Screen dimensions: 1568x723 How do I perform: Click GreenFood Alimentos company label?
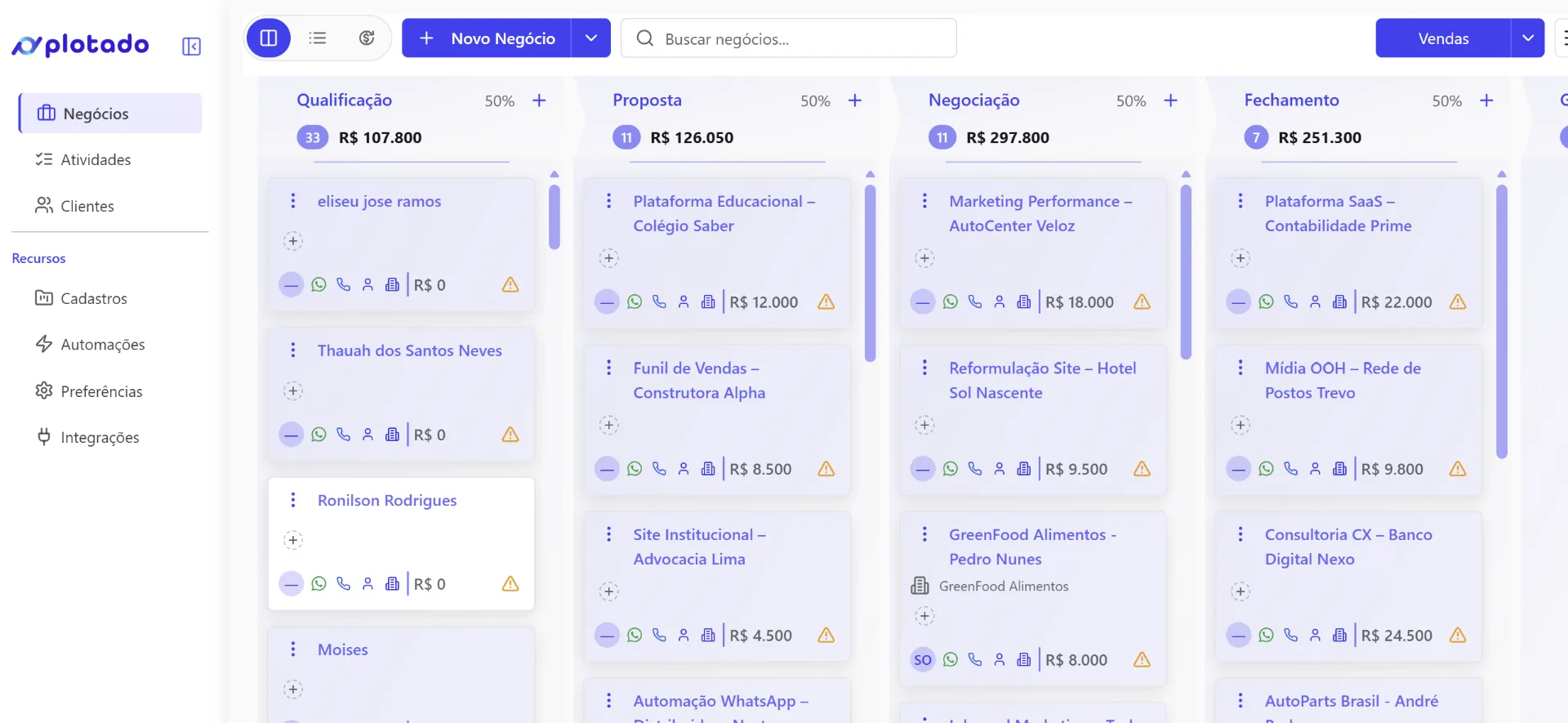(1004, 586)
